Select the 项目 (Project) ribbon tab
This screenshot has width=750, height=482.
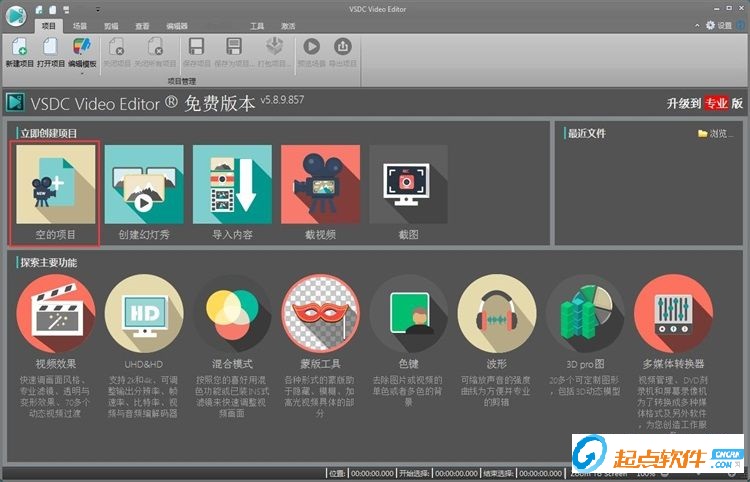pos(49,26)
